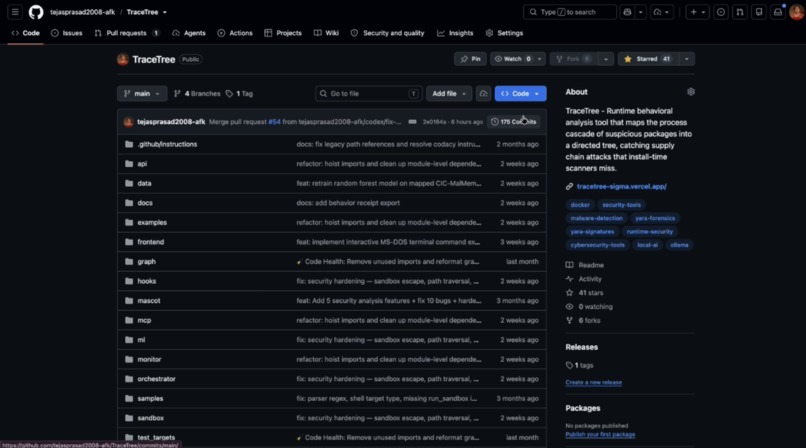Unstar the repository with Starred button
806x448 pixels.
coord(648,59)
